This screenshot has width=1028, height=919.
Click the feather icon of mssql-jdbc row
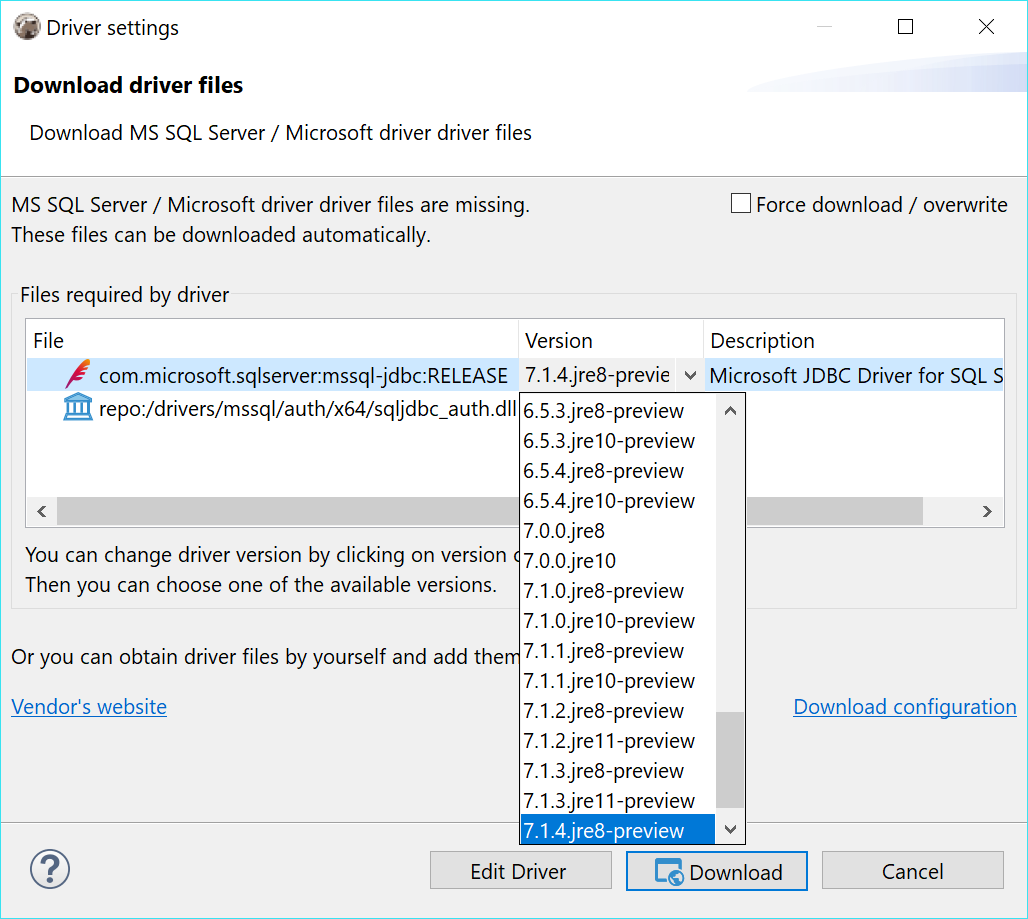(x=78, y=374)
